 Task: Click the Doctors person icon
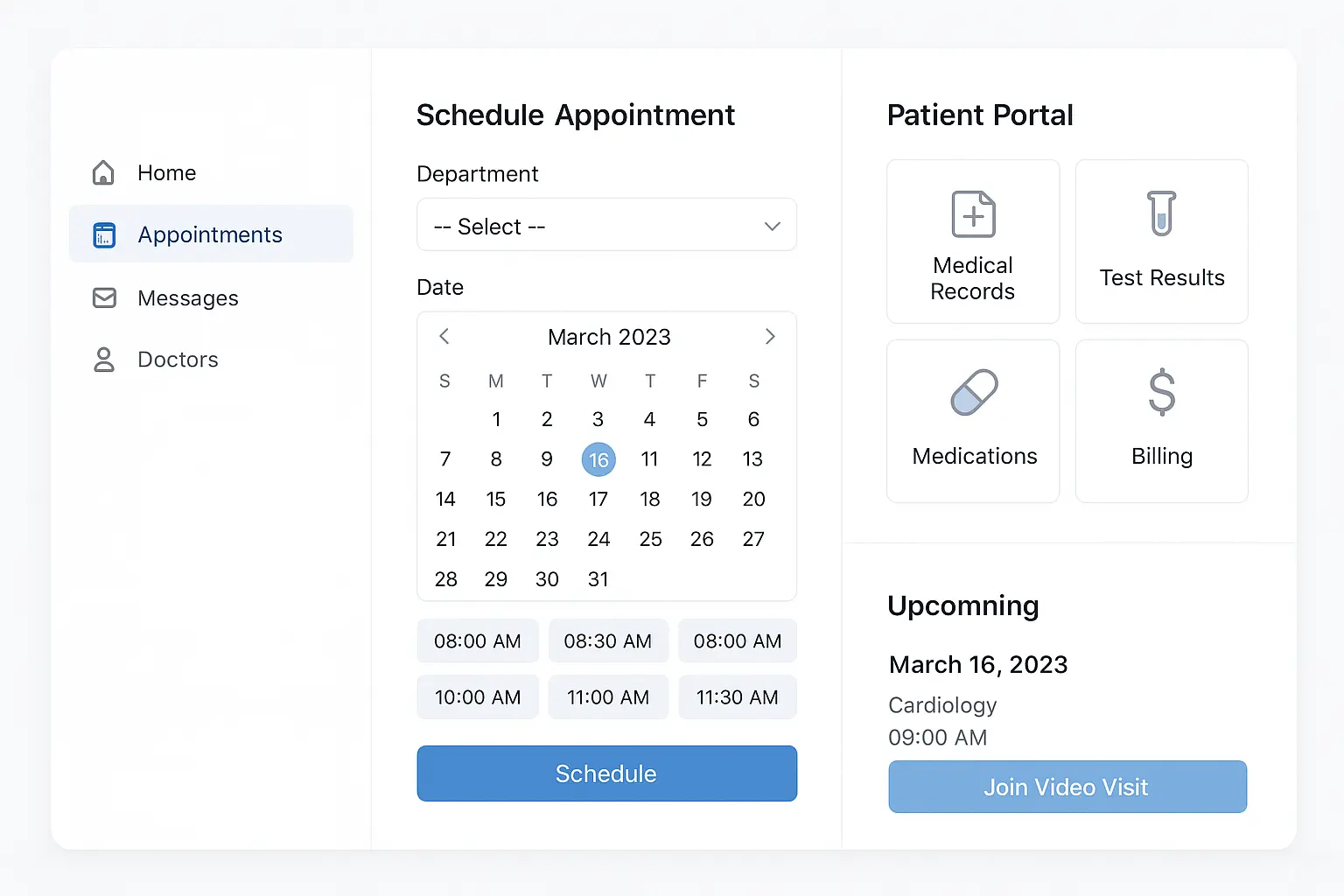click(104, 359)
